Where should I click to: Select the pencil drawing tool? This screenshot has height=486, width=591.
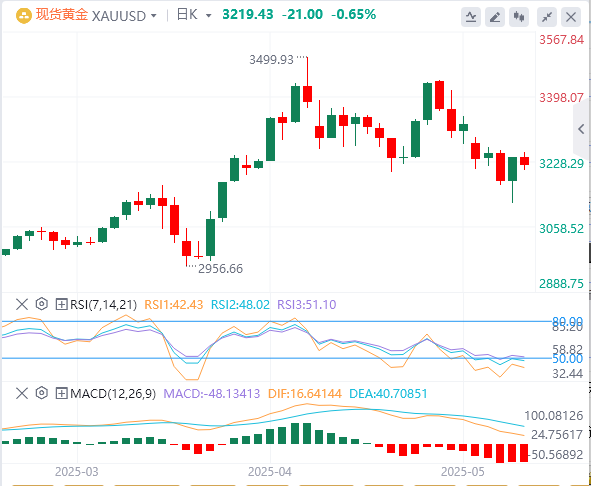point(495,17)
